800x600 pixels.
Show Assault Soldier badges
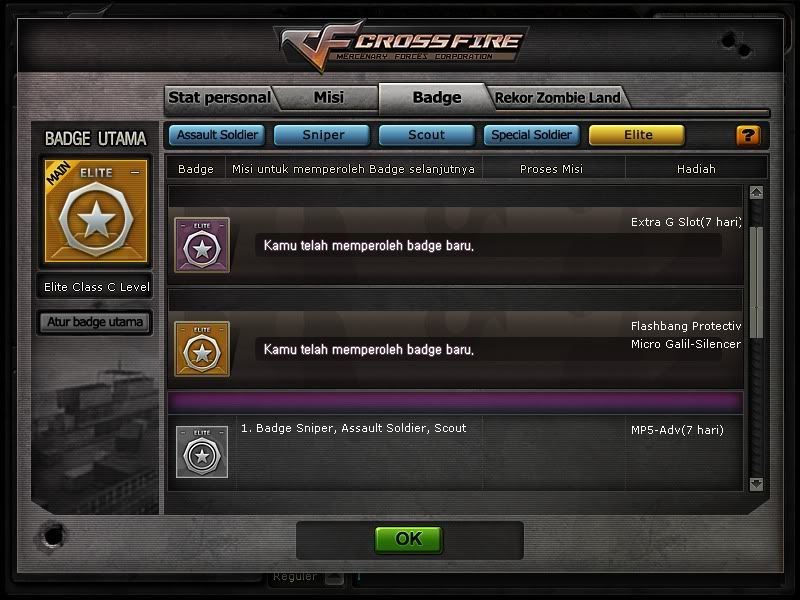217,135
